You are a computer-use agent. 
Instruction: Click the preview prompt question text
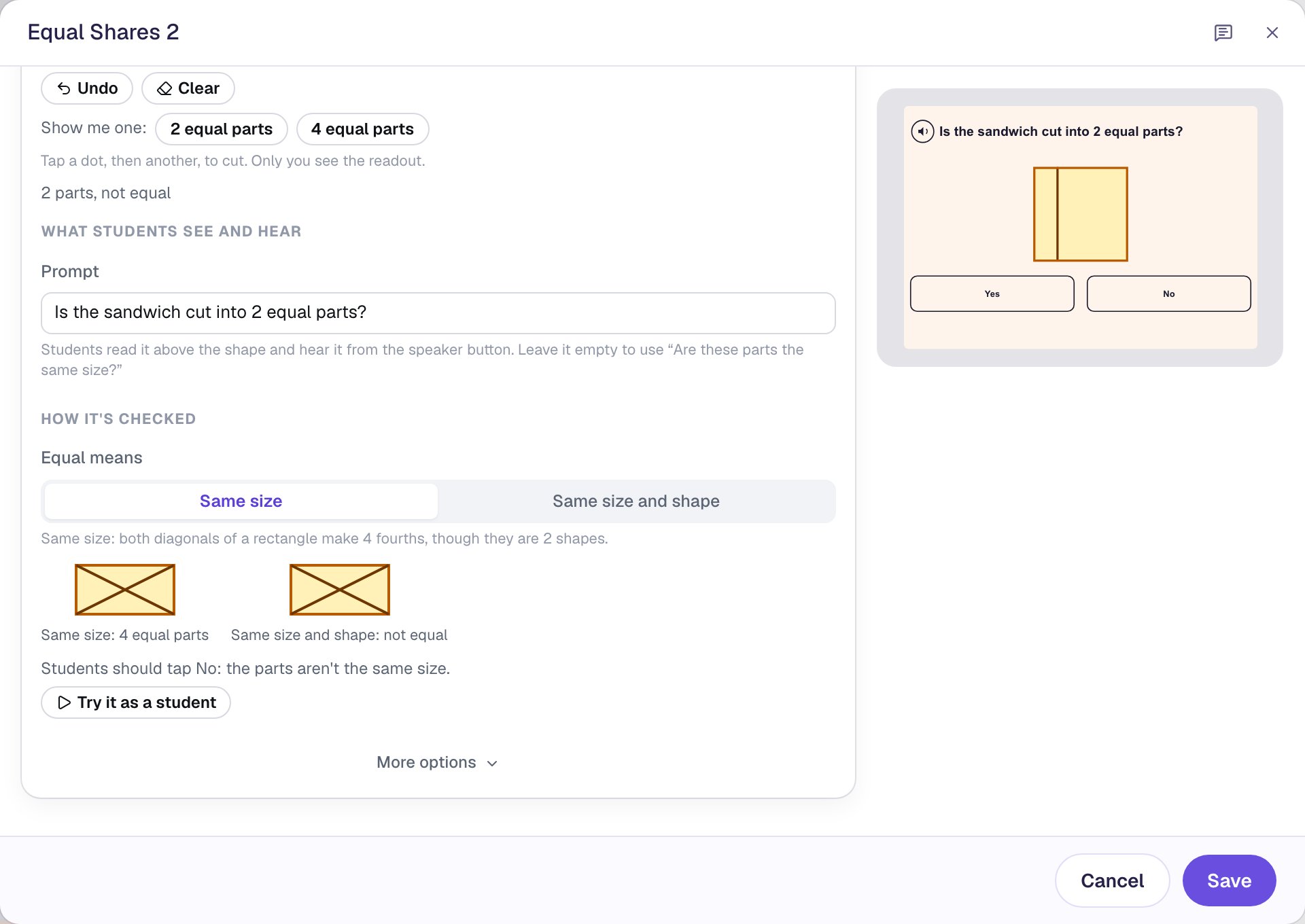pyautogui.click(x=1061, y=131)
